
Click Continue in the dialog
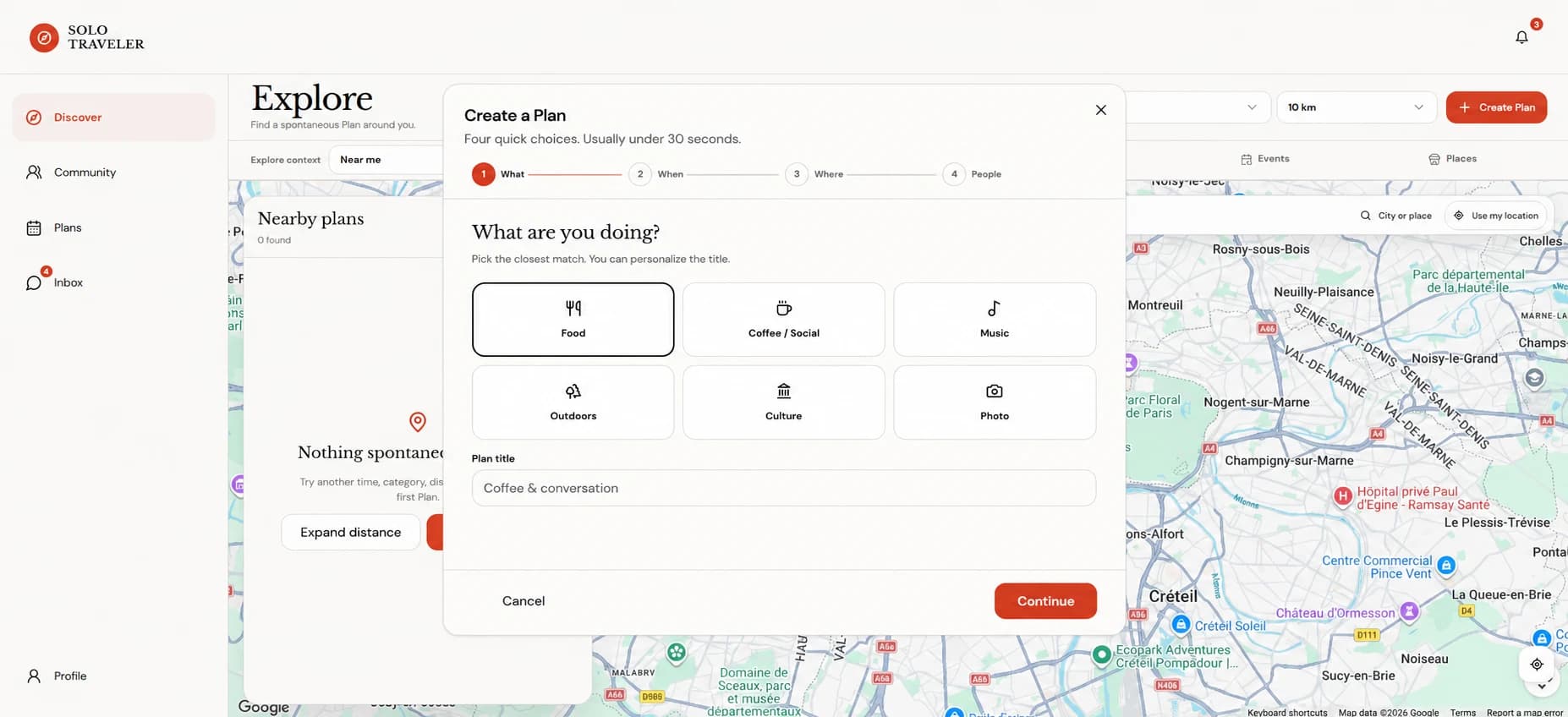coord(1045,601)
